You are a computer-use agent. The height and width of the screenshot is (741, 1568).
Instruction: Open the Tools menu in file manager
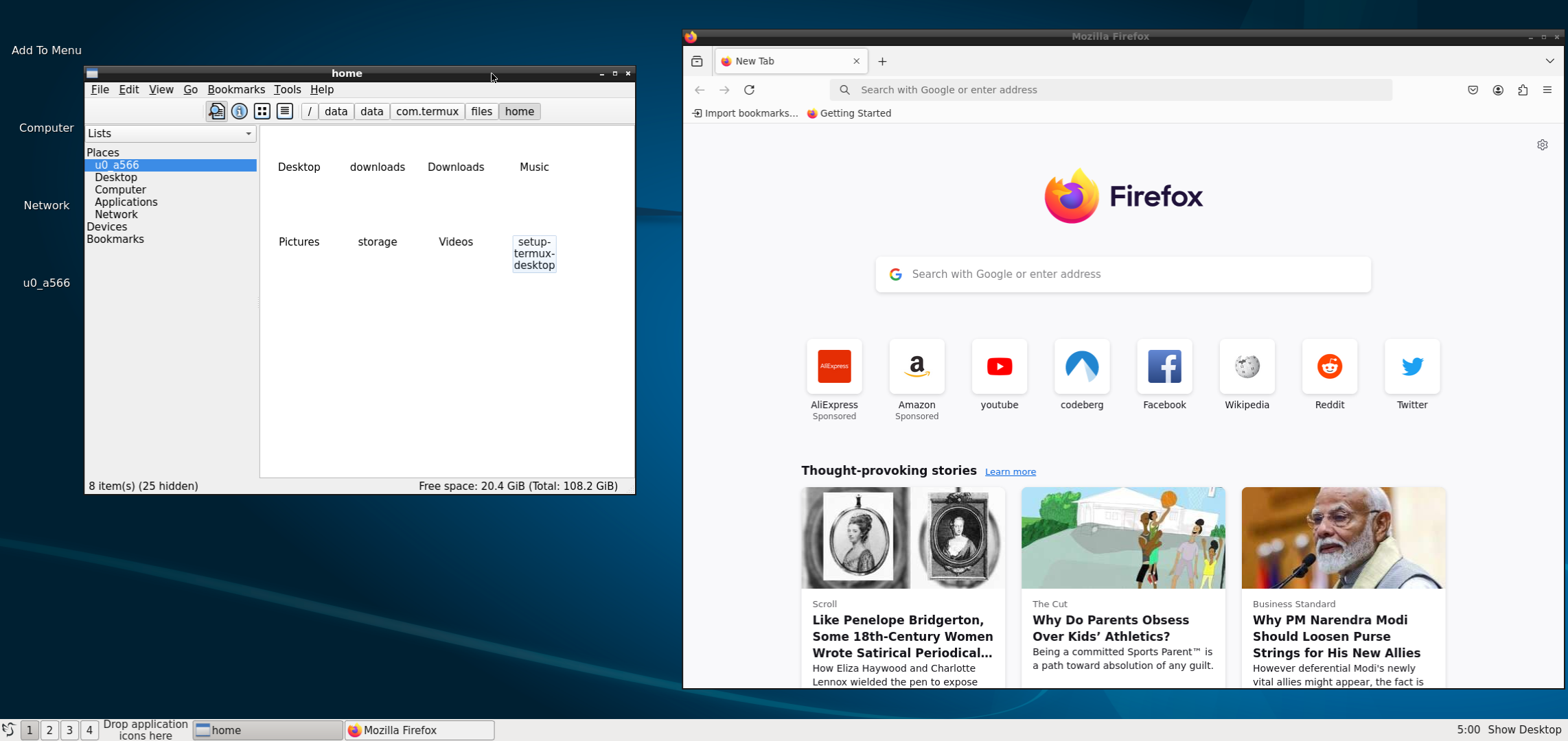(x=287, y=89)
